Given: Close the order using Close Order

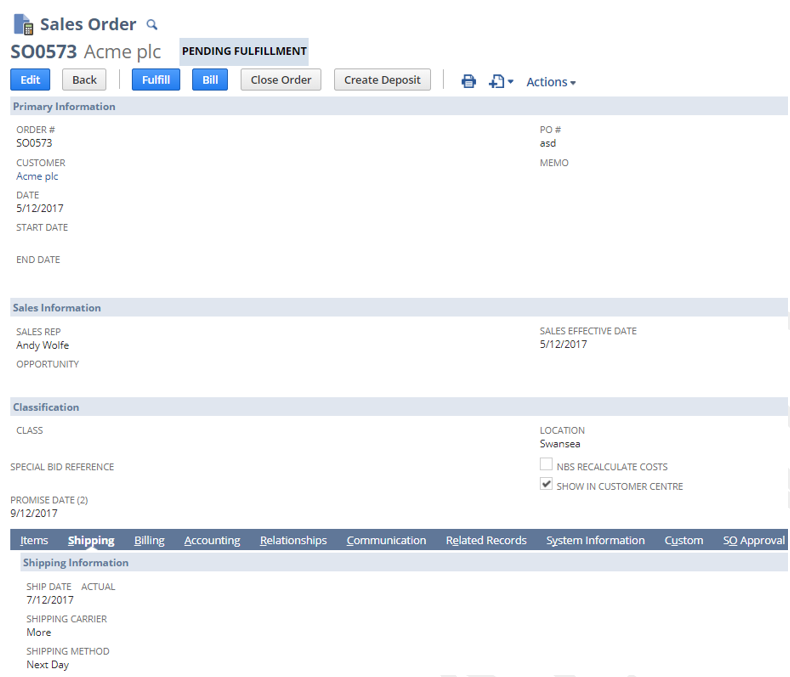Looking at the screenshot, I should 280,80.
